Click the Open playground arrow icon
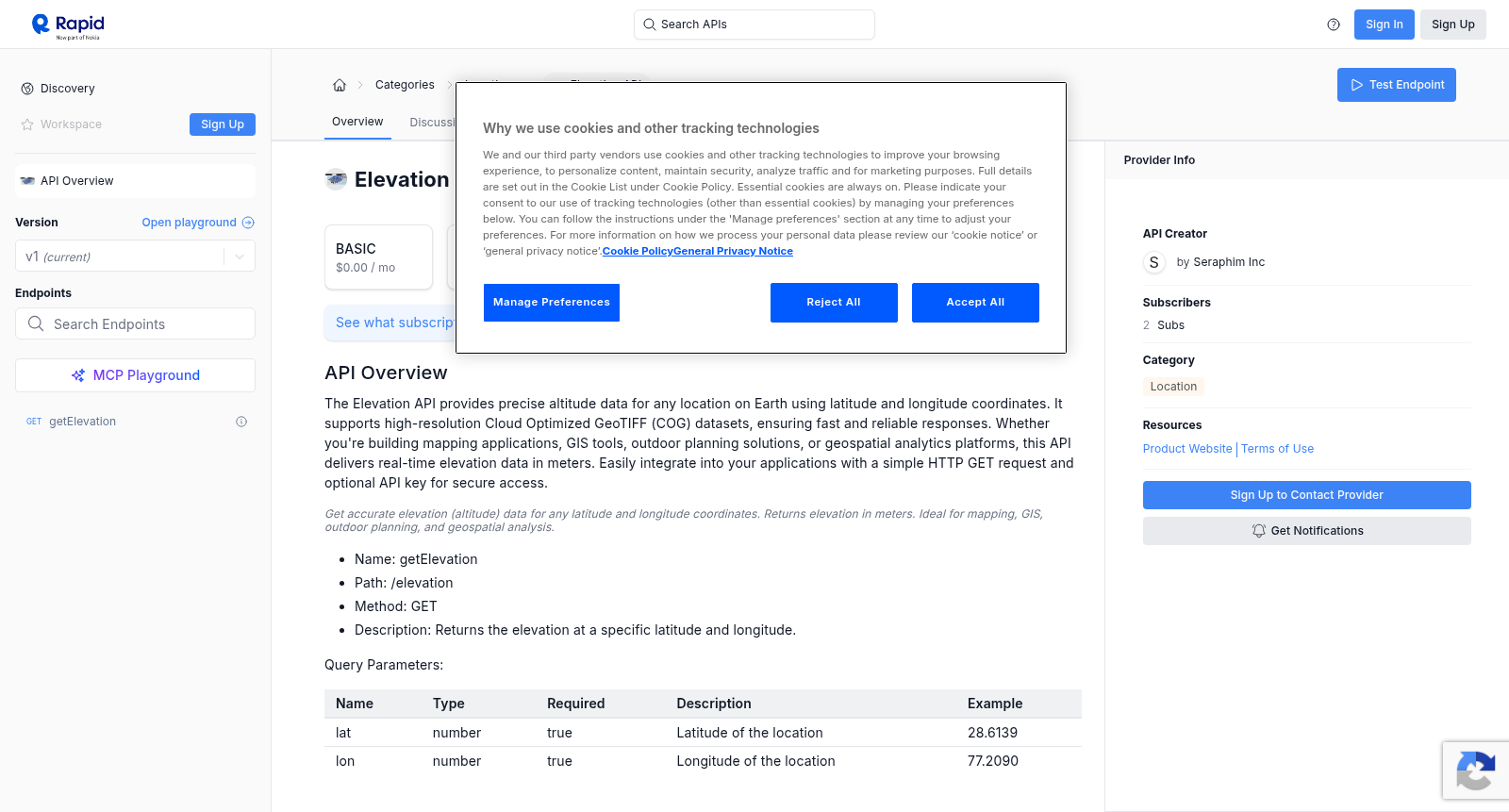Image resolution: width=1509 pixels, height=812 pixels. tap(248, 223)
